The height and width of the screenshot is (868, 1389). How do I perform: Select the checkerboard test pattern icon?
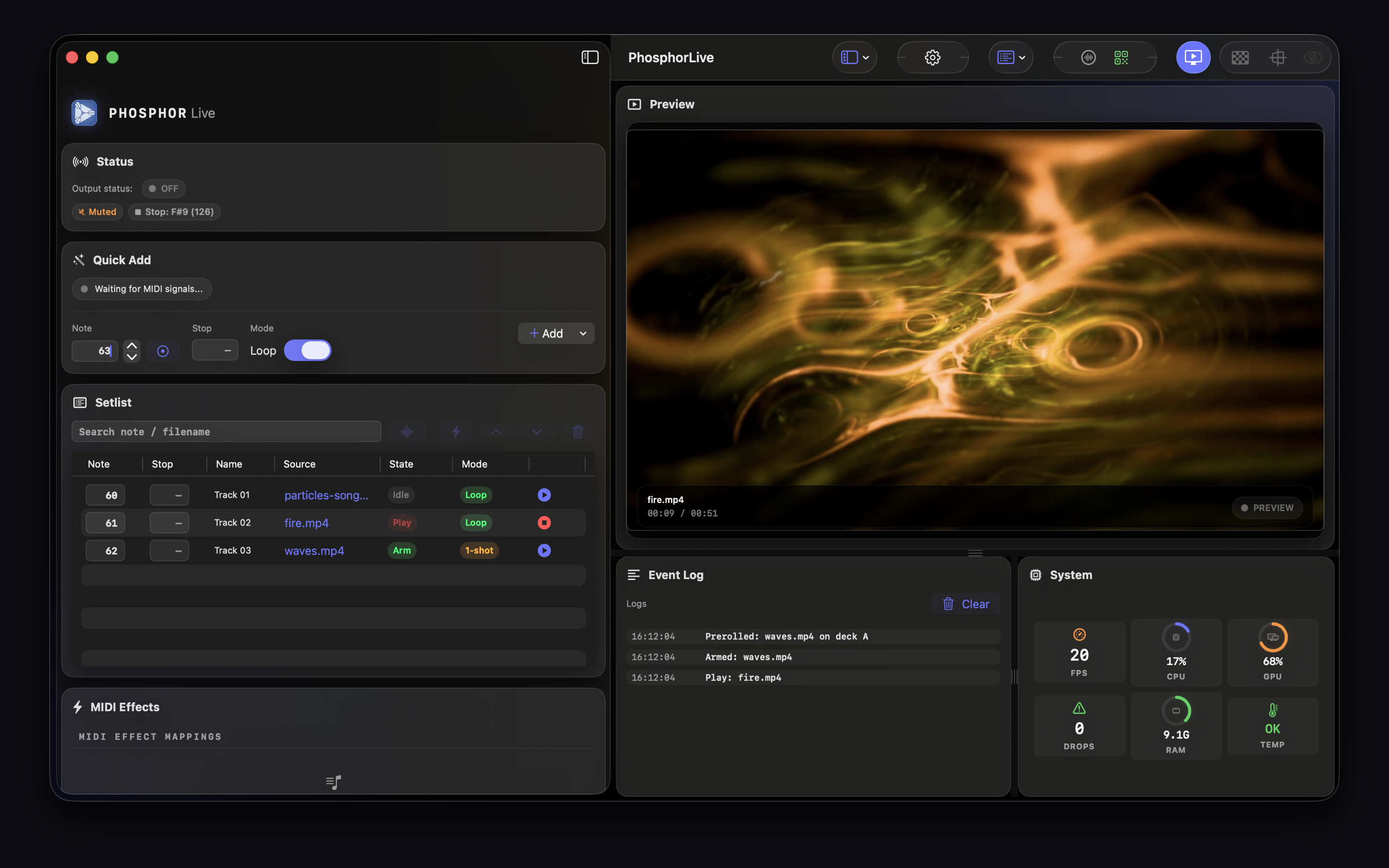(1240, 57)
